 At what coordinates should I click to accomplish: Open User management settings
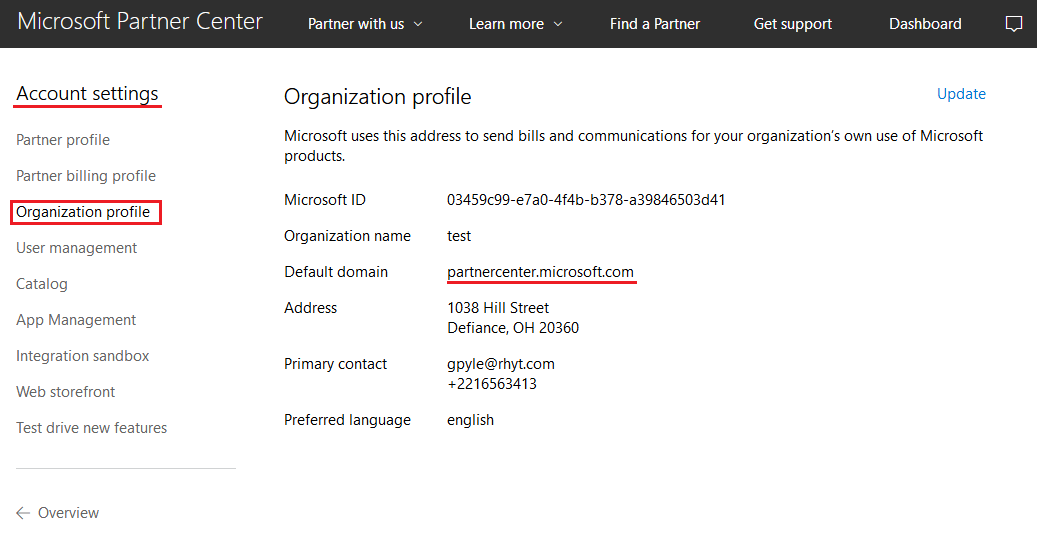click(76, 248)
